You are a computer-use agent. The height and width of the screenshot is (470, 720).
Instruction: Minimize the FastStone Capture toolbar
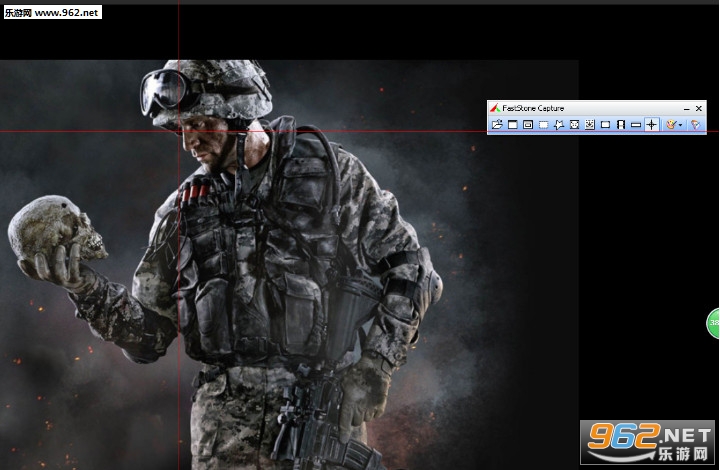tap(686, 109)
